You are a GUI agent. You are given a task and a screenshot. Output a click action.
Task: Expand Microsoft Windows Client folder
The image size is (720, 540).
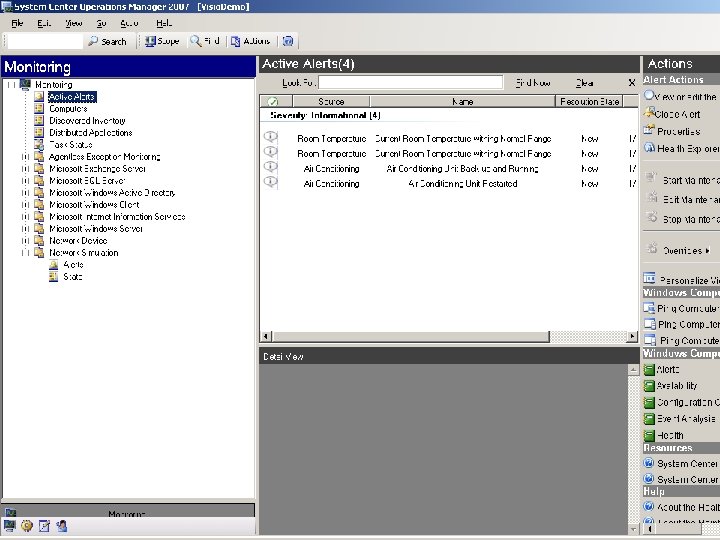click(25, 205)
